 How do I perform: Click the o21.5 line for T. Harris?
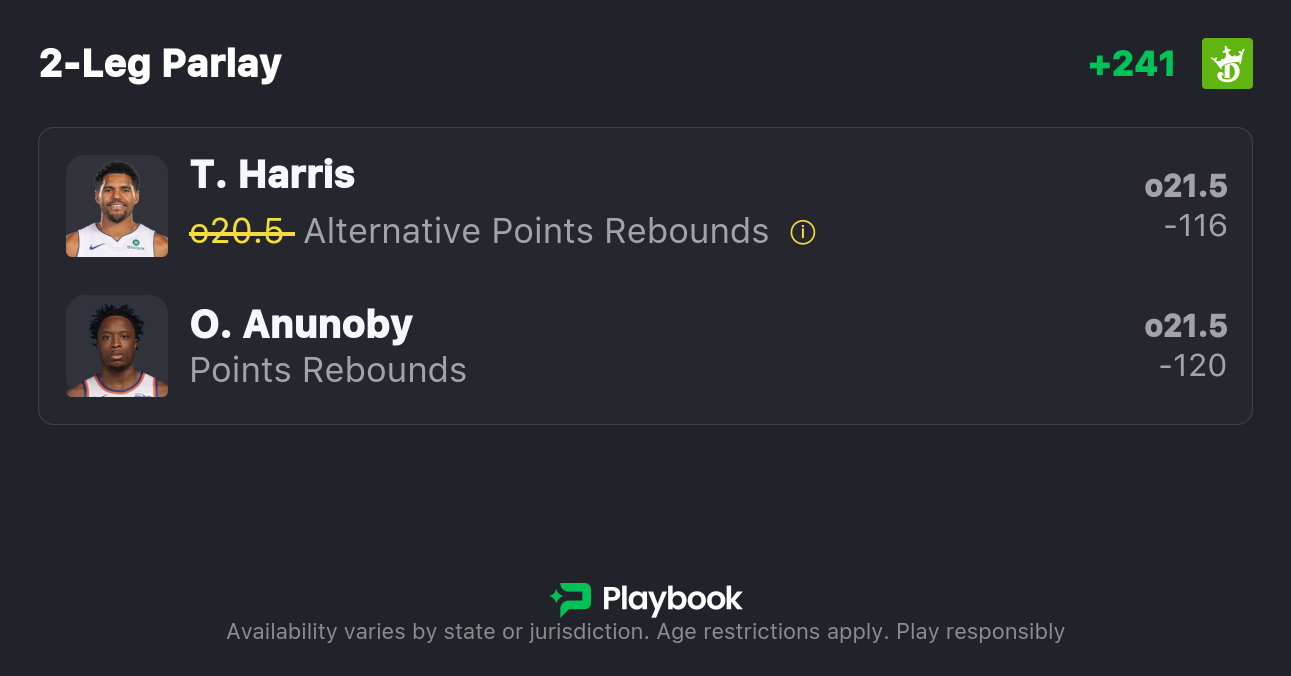click(1186, 186)
